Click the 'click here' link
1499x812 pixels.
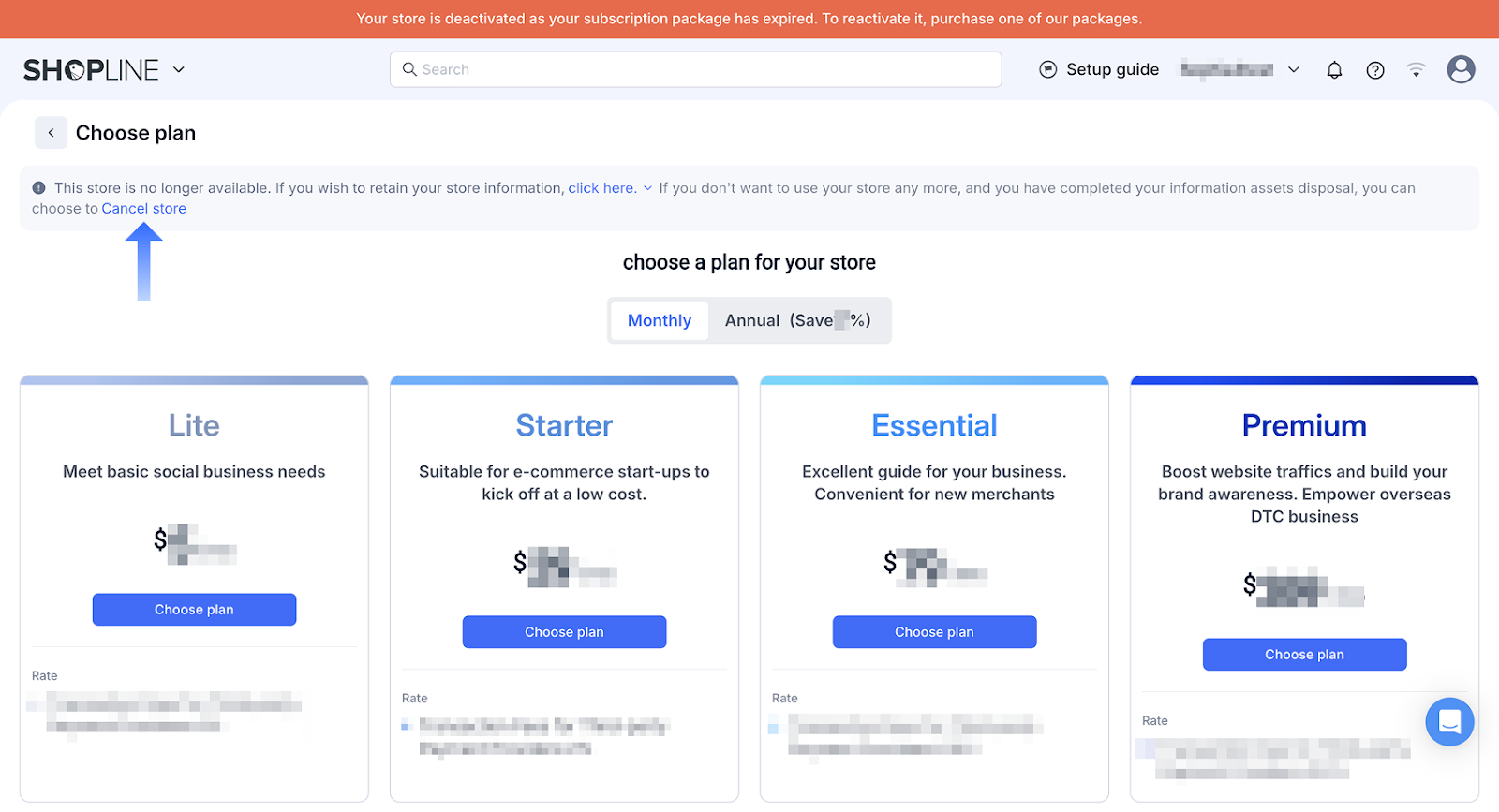(601, 188)
